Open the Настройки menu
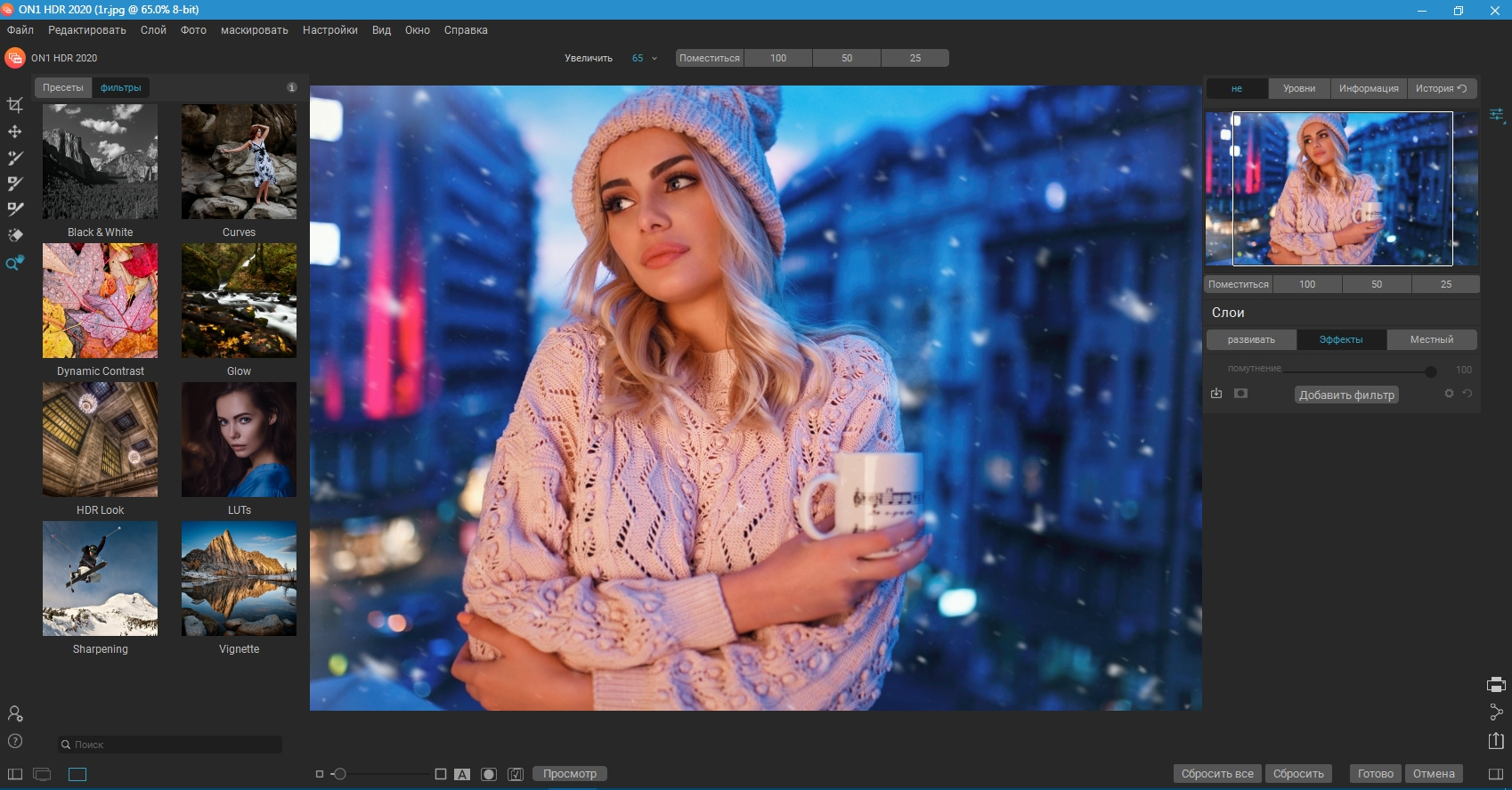The height and width of the screenshot is (790, 1512). click(x=330, y=30)
